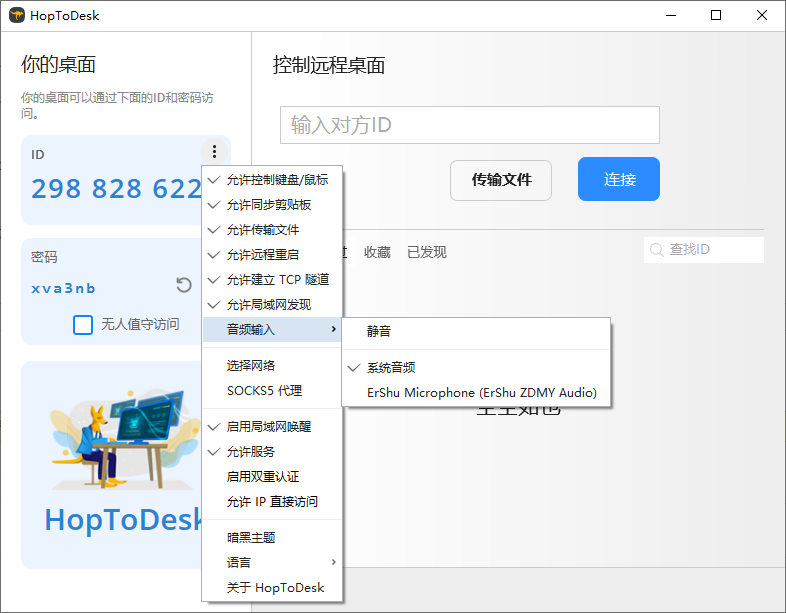Toggle 允许传输文件 menu option
This screenshot has width=786, height=613.
click(272, 230)
